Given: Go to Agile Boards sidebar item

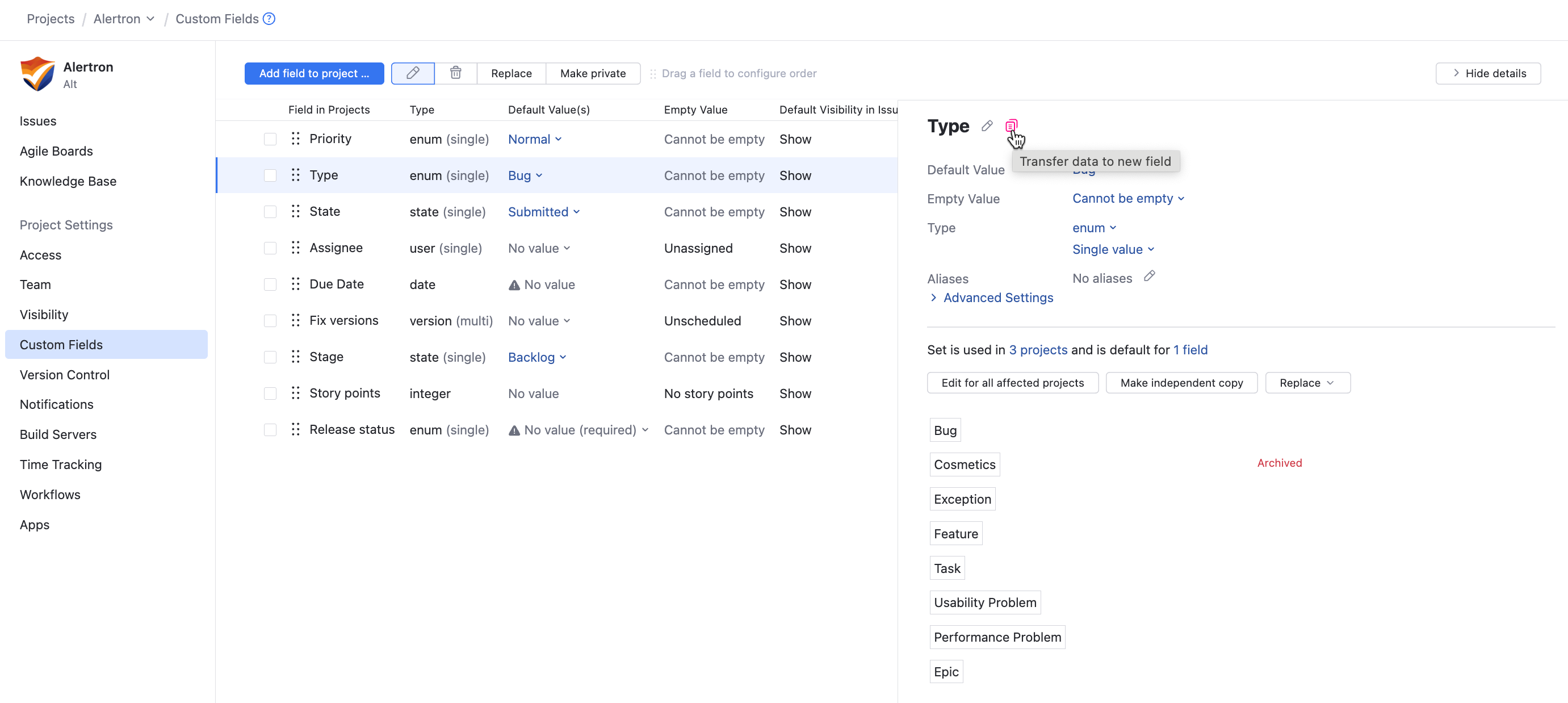Looking at the screenshot, I should click(56, 151).
